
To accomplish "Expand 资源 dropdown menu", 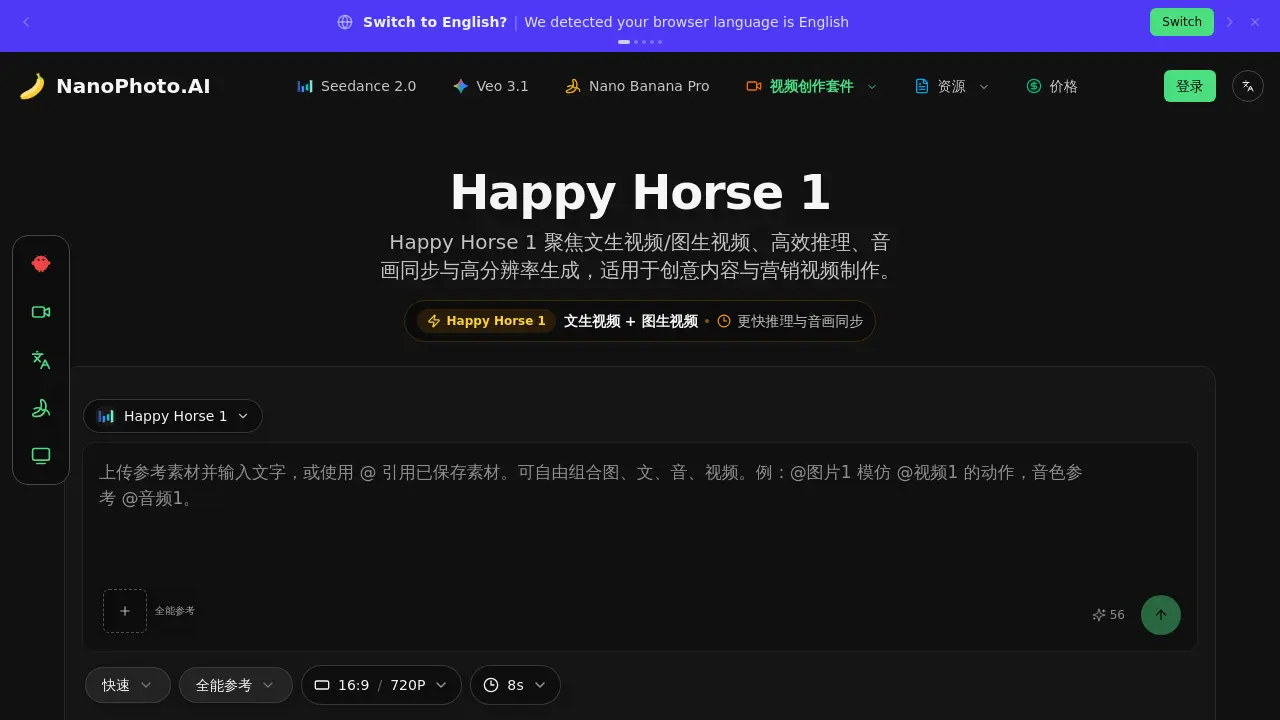I will pyautogui.click(x=952, y=86).
